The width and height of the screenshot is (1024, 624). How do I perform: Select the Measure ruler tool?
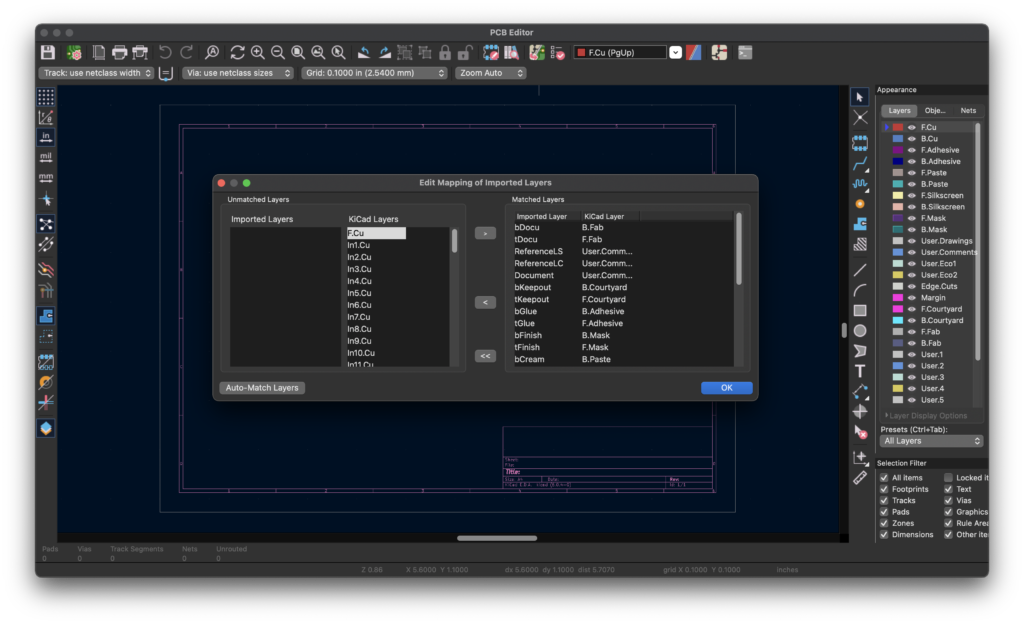[x=860, y=478]
